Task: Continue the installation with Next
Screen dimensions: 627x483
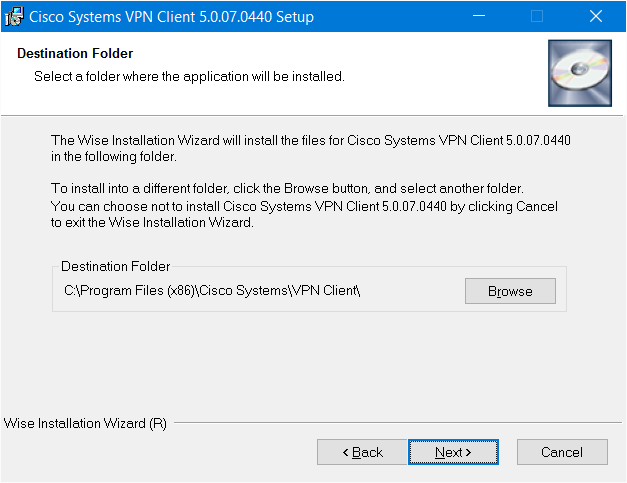Action: pyautogui.click(x=453, y=452)
